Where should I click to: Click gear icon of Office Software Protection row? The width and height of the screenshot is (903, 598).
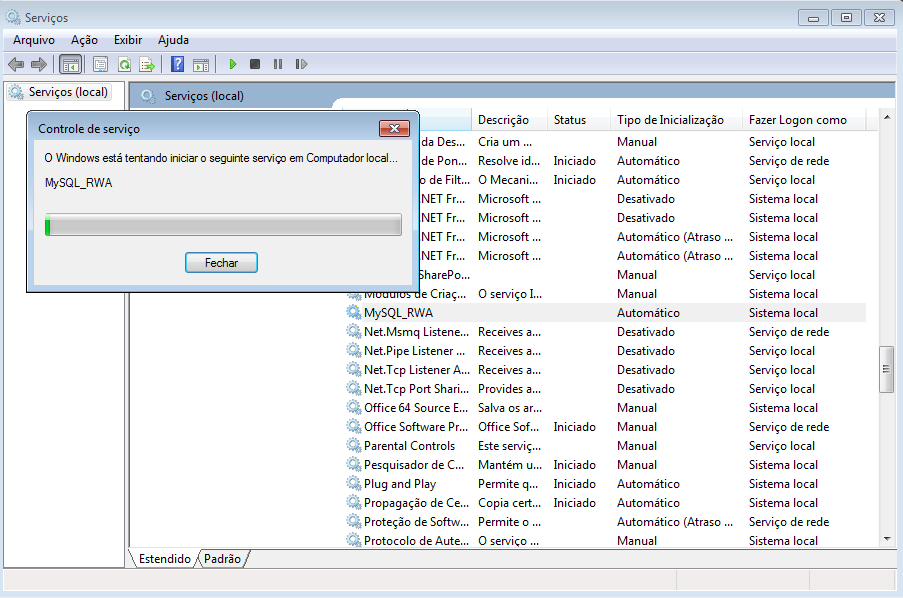coord(353,426)
